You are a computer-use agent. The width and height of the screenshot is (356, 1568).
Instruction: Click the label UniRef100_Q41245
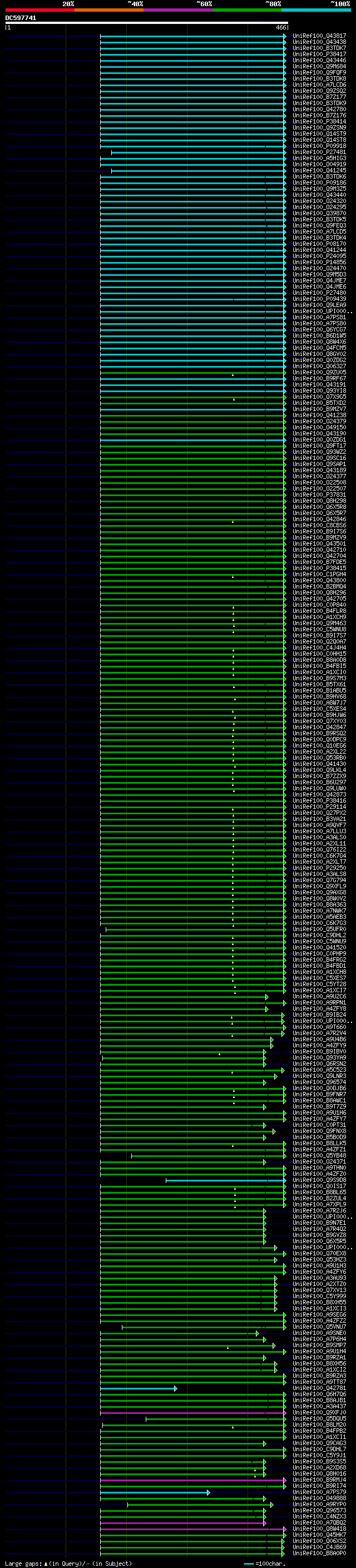point(319,170)
